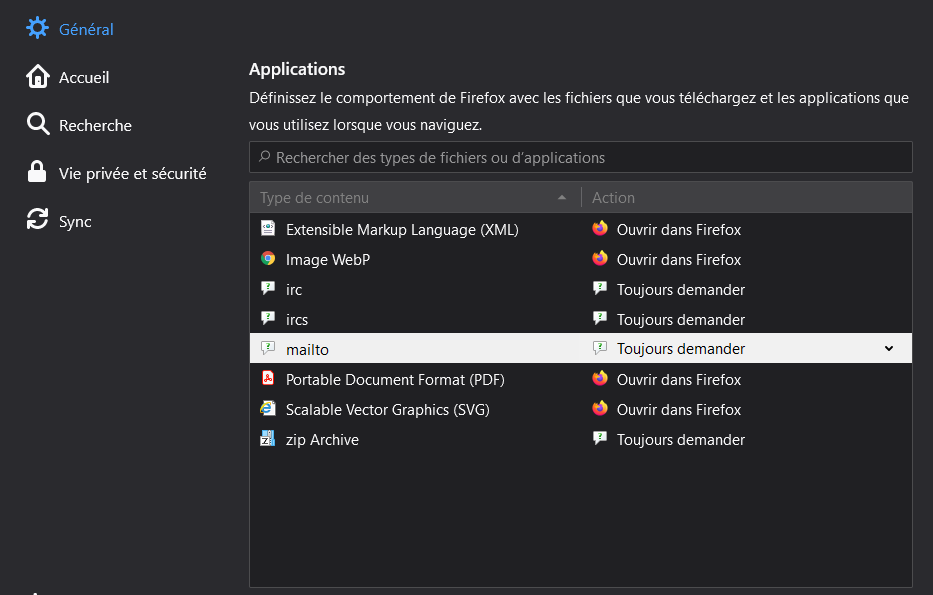
Task: Toggle sort arrow on Type de contenu
Action: pyautogui.click(x=562, y=198)
